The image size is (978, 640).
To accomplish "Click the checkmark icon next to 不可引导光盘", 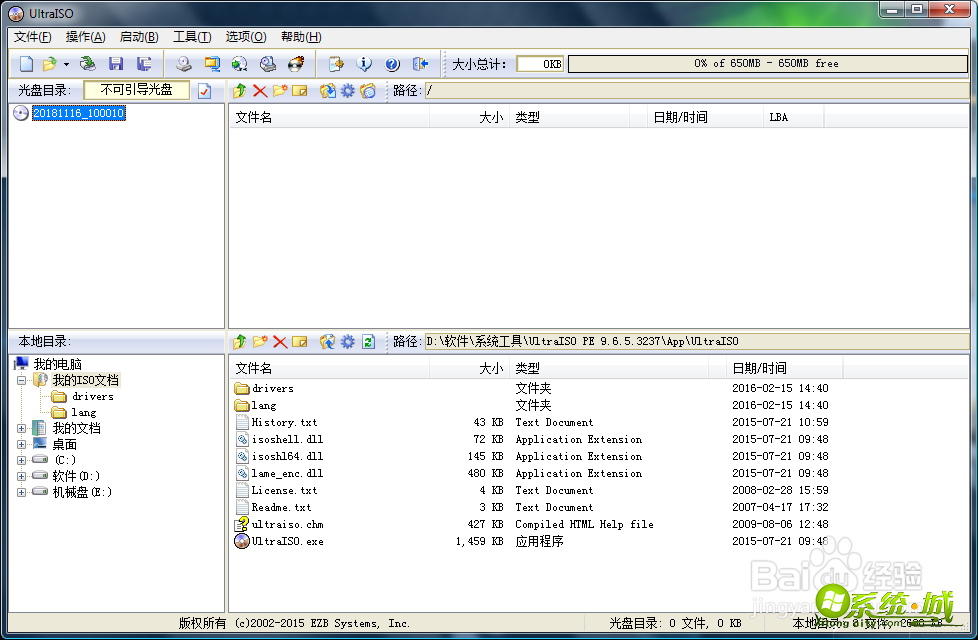I will [205, 89].
